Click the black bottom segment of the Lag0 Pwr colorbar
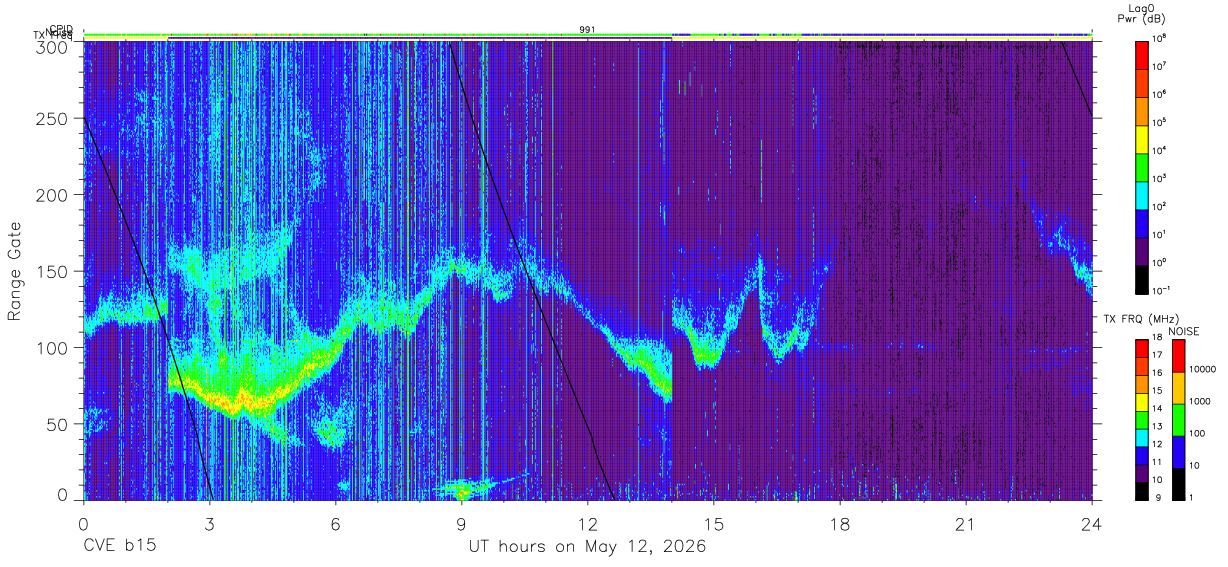The height and width of the screenshot is (567, 1228). tap(1143, 279)
